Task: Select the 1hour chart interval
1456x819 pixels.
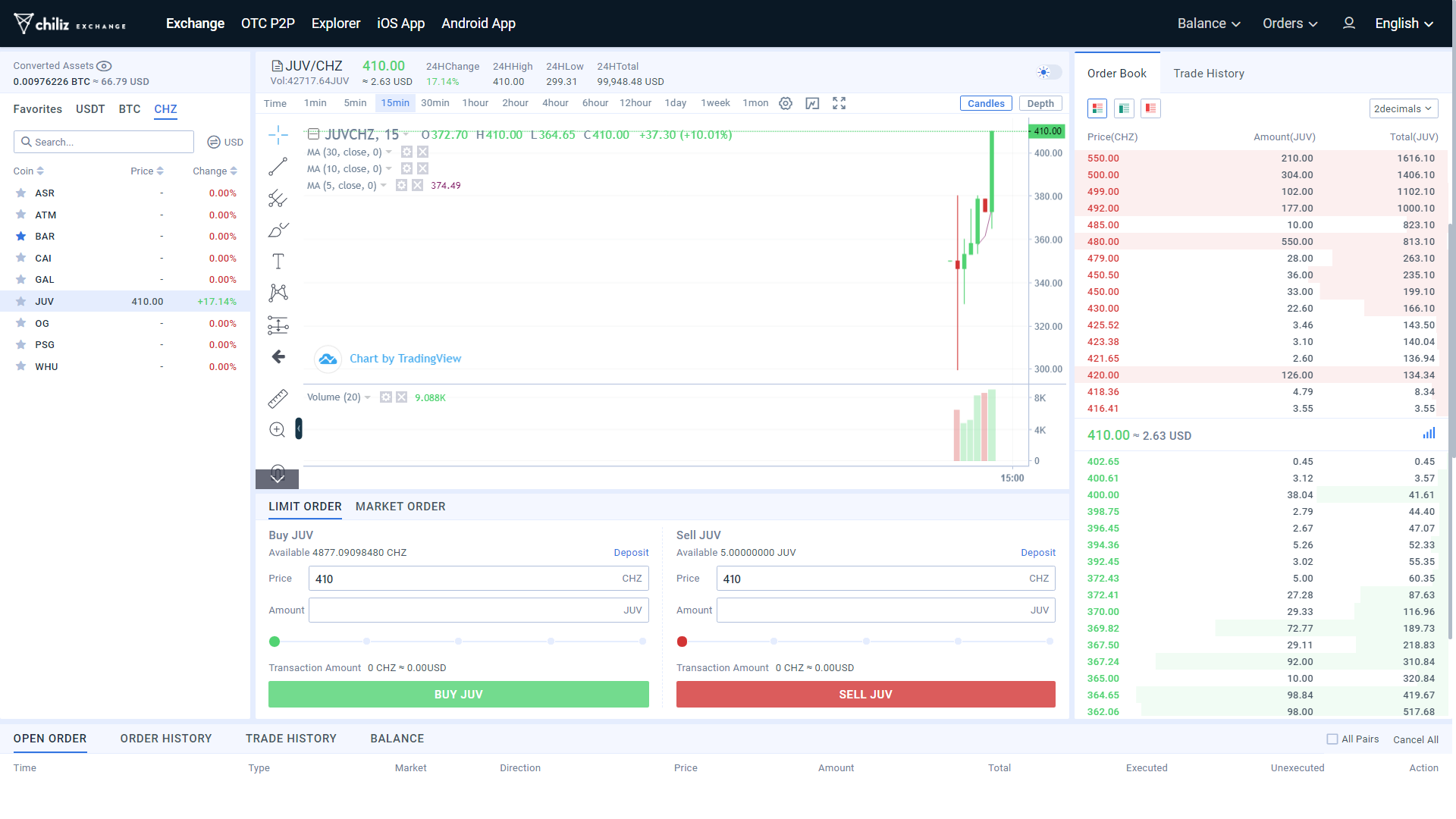Action: click(x=475, y=103)
